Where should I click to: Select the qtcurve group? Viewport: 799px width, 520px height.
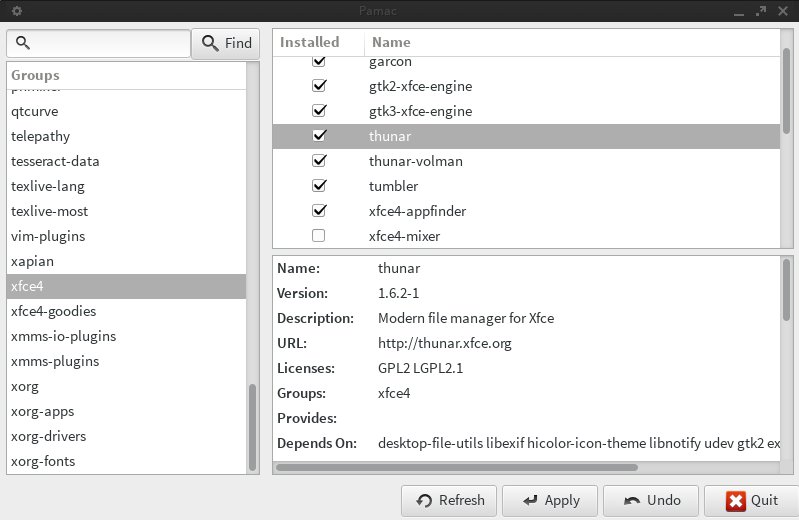(x=126, y=111)
